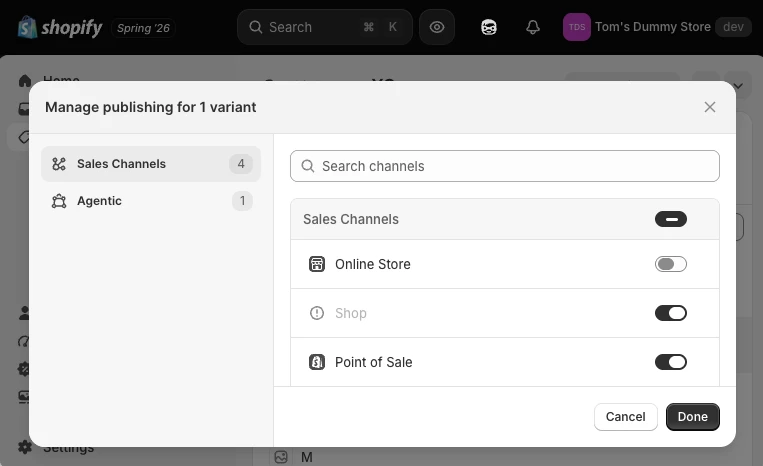
Task: Click the Done button
Action: point(692,417)
